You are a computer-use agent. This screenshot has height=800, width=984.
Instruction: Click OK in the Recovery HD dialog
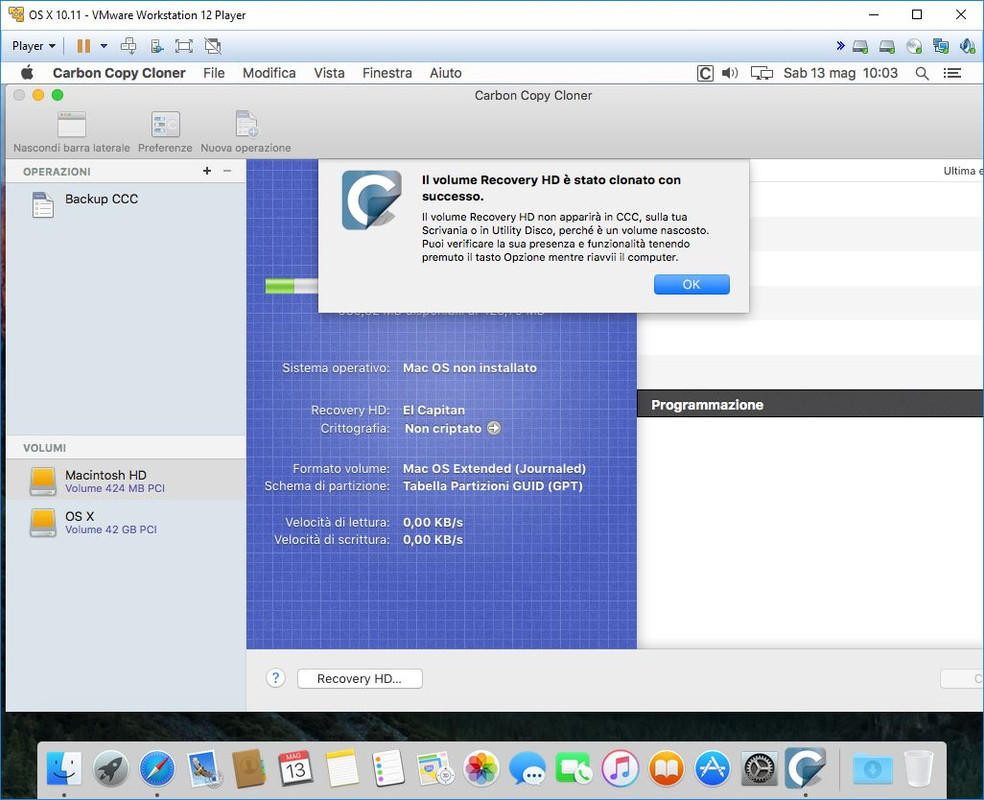pyautogui.click(x=692, y=284)
